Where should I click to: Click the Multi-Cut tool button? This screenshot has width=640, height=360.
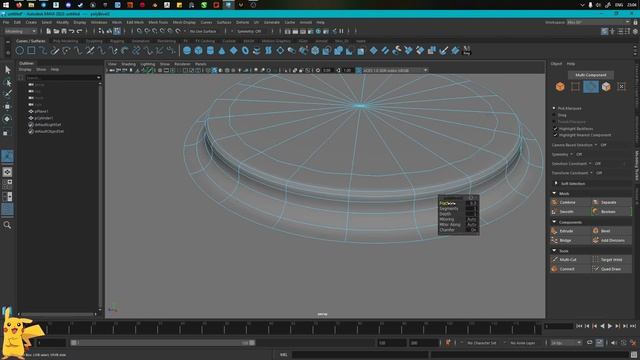click(x=570, y=259)
